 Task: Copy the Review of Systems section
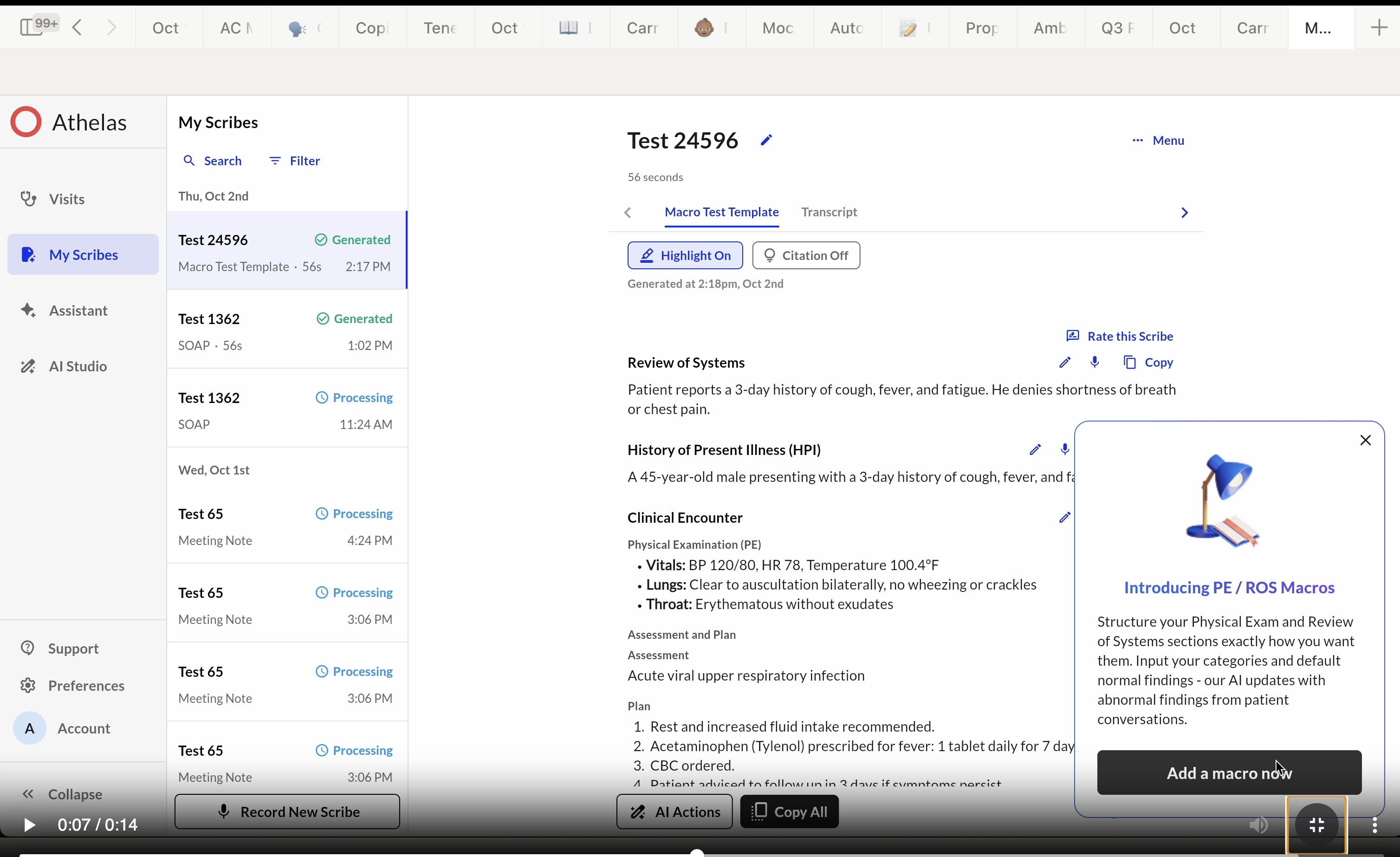coord(1148,362)
